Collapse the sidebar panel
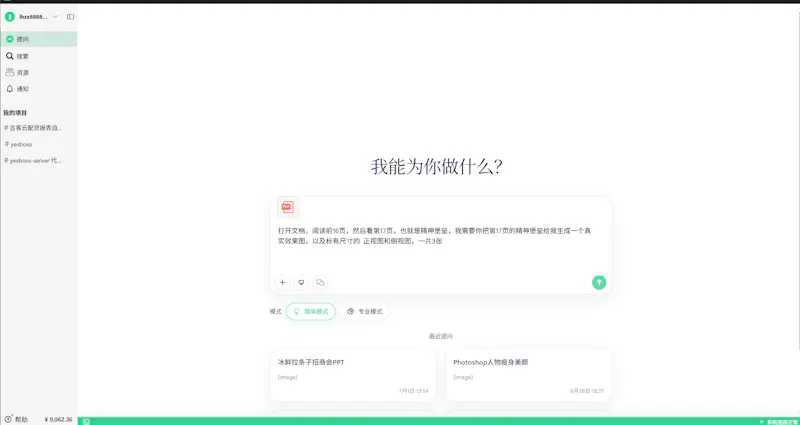Image resolution: width=800 pixels, height=425 pixels. (70, 17)
